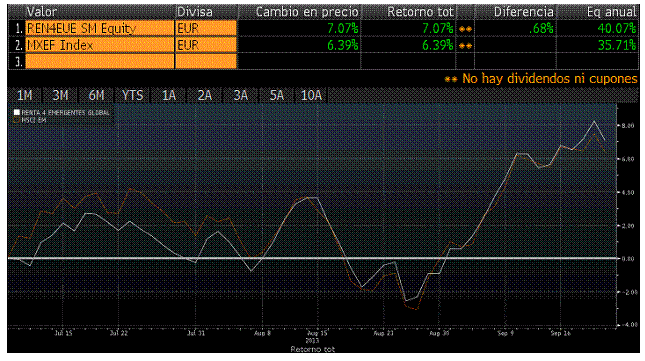Viewport: 645px width, 361px height.
Task: Click the Aug 8 date axis label
Action: tap(262, 333)
